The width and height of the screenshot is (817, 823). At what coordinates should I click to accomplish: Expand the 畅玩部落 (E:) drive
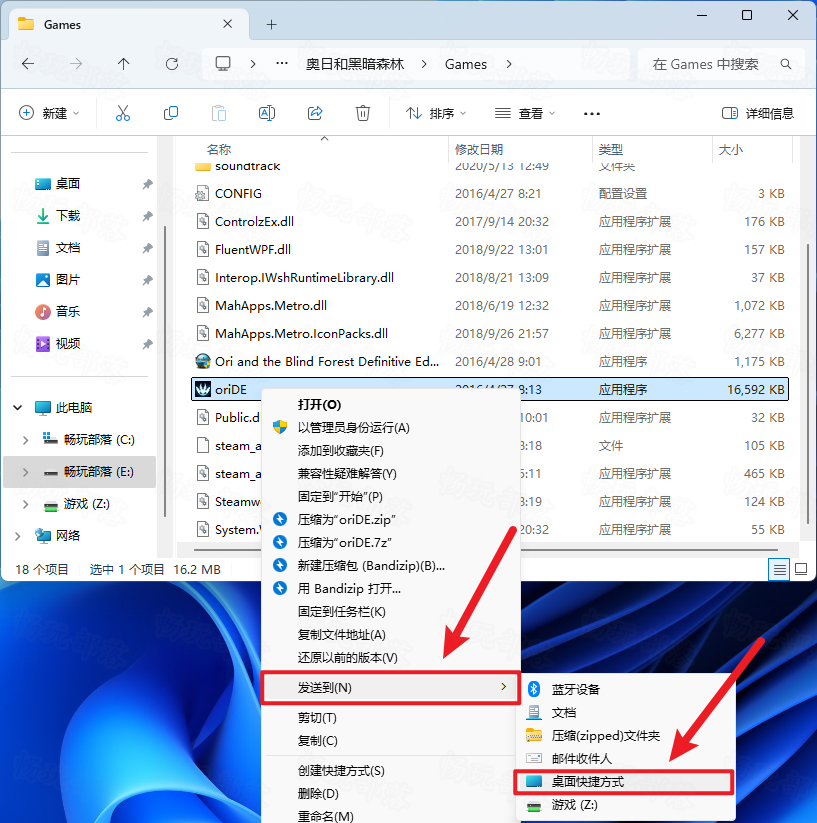click(25, 472)
